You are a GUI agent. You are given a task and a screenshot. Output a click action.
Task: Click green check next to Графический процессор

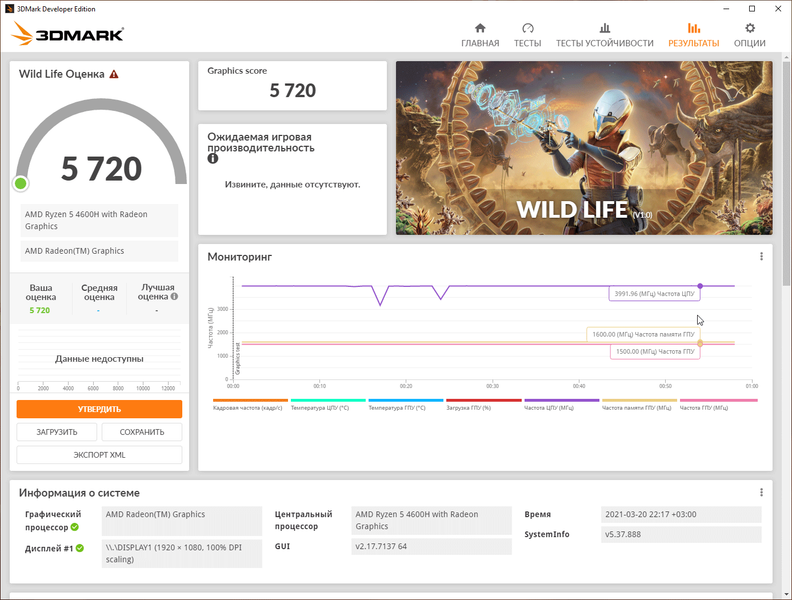(75, 527)
